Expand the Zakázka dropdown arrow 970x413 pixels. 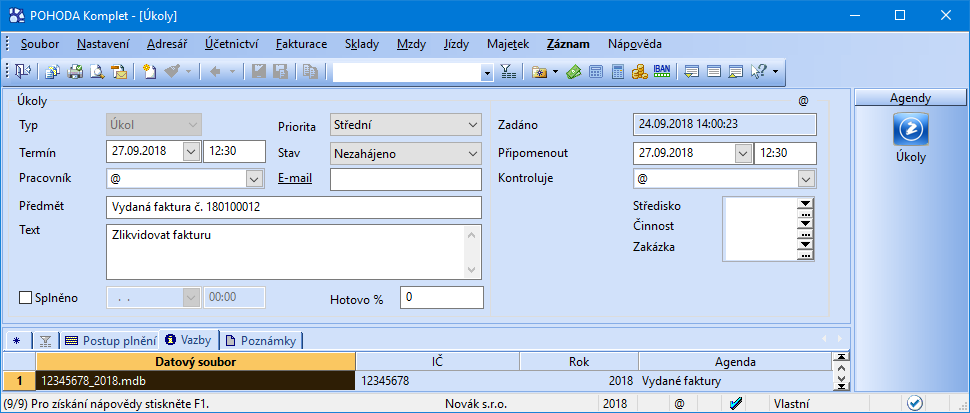(x=805, y=245)
